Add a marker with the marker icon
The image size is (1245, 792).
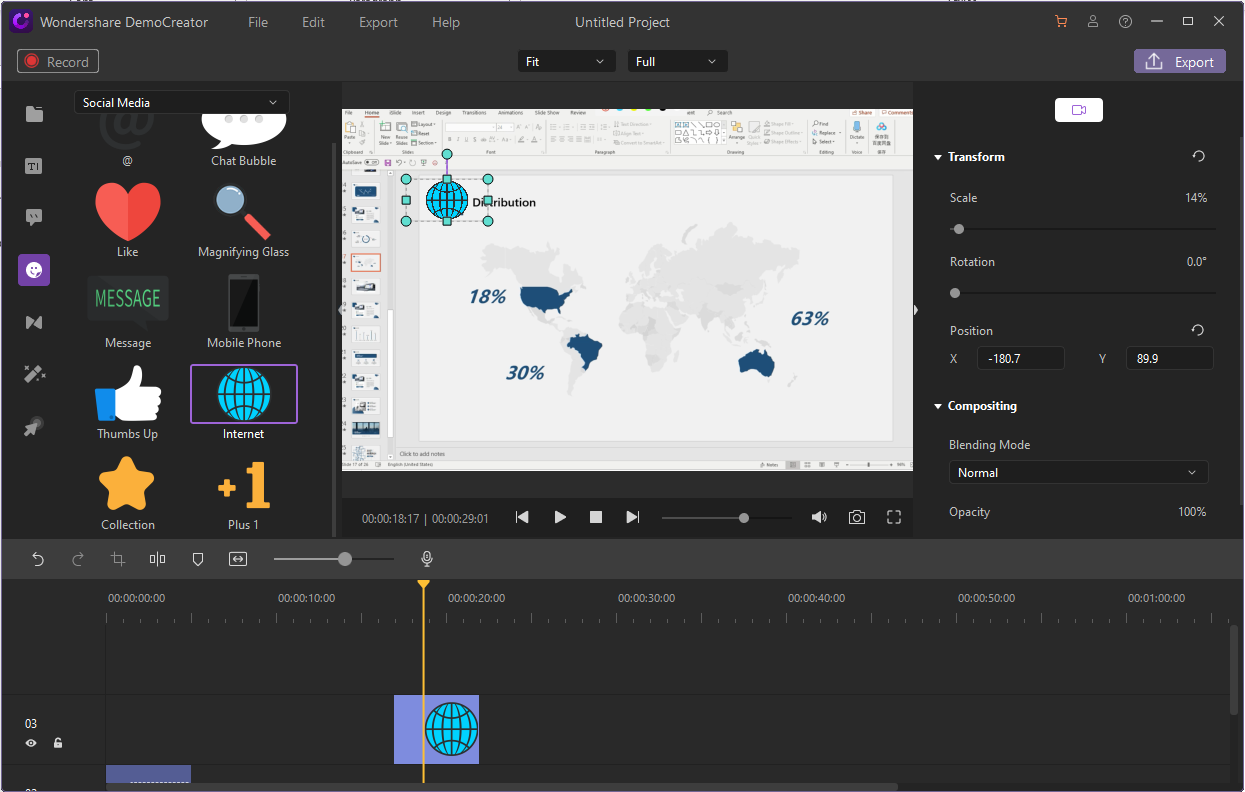pos(197,559)
